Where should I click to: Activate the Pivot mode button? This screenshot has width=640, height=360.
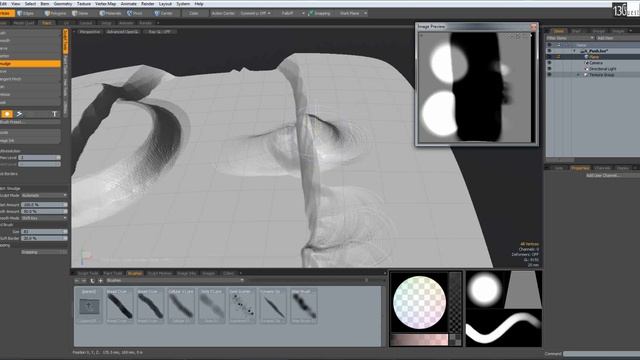point(136,13)
